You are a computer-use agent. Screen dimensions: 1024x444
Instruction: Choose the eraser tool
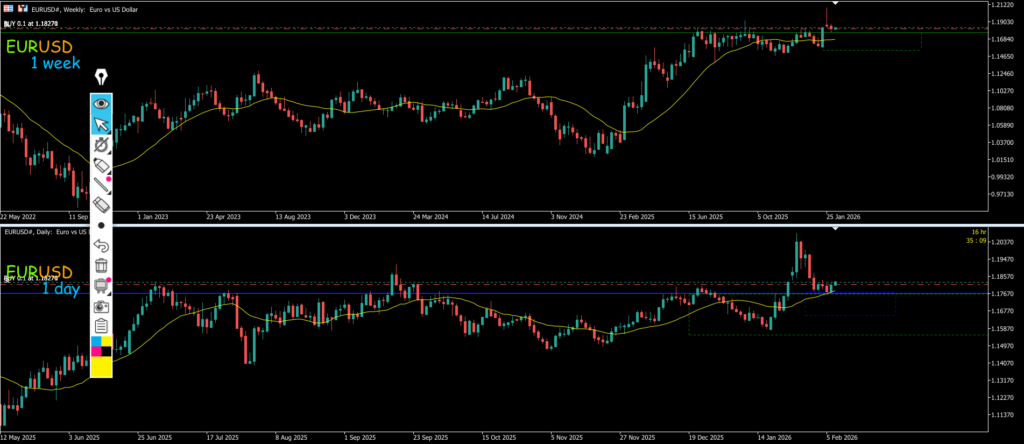point(101,205)
